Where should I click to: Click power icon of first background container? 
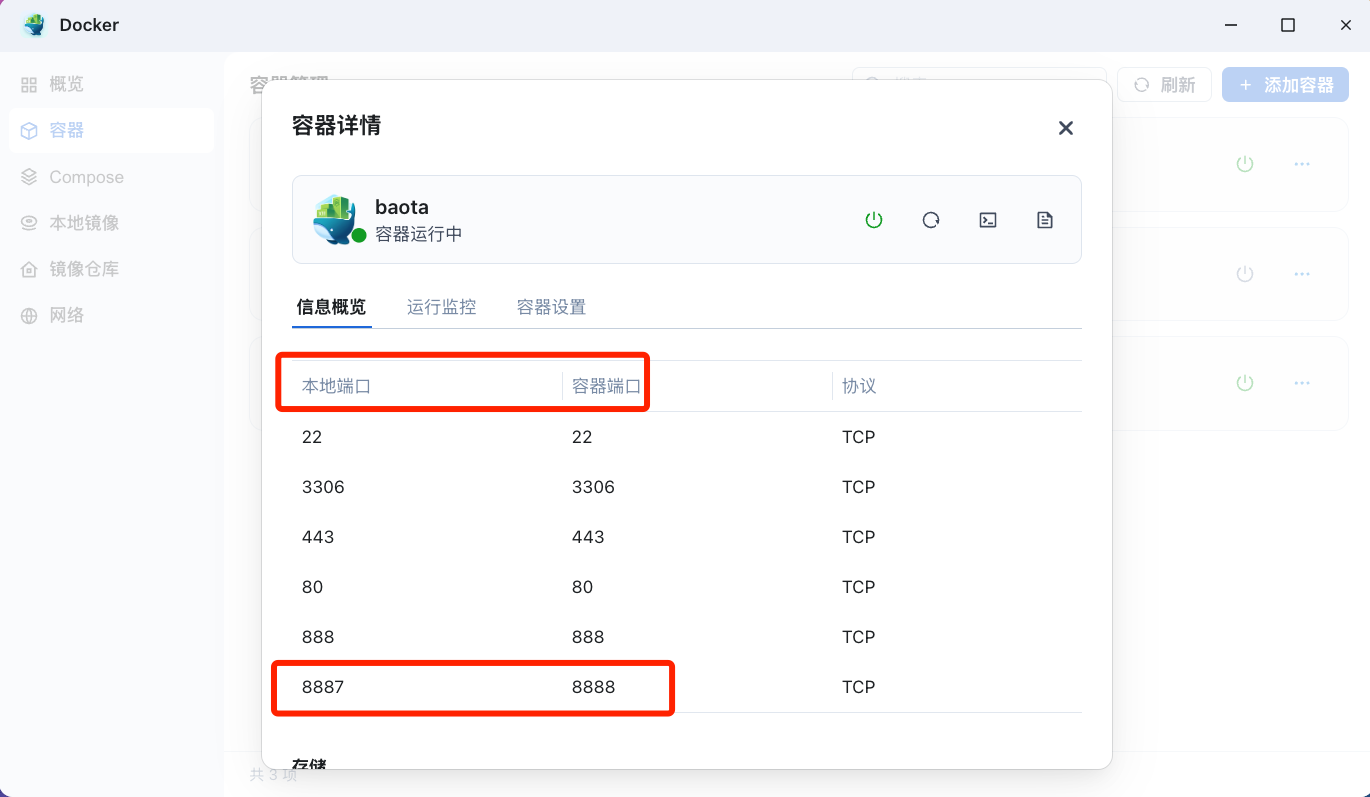point(1245,164)
